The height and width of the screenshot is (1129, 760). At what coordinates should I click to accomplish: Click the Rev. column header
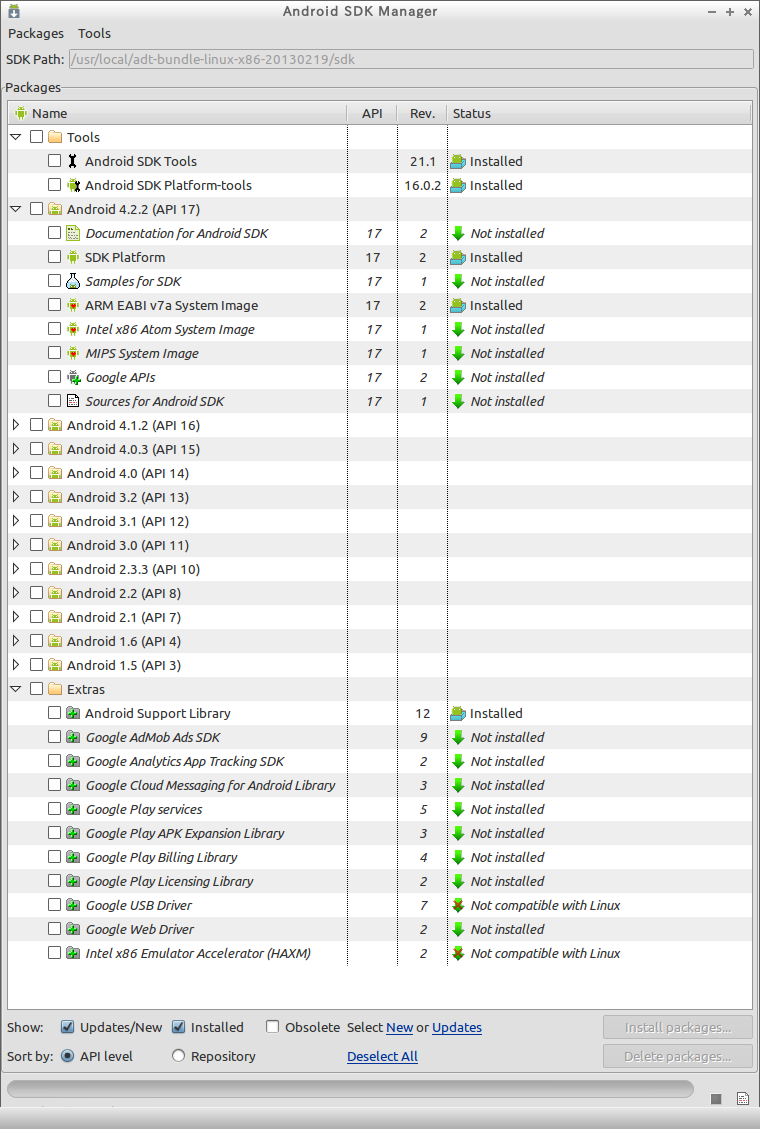point(422,113)
